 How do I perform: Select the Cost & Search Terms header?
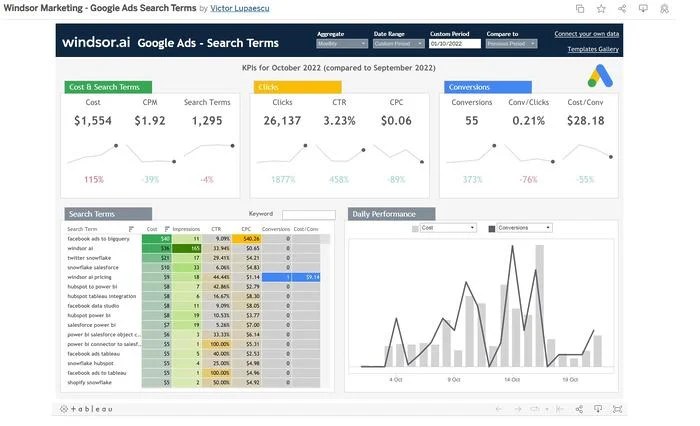[108, 87]
